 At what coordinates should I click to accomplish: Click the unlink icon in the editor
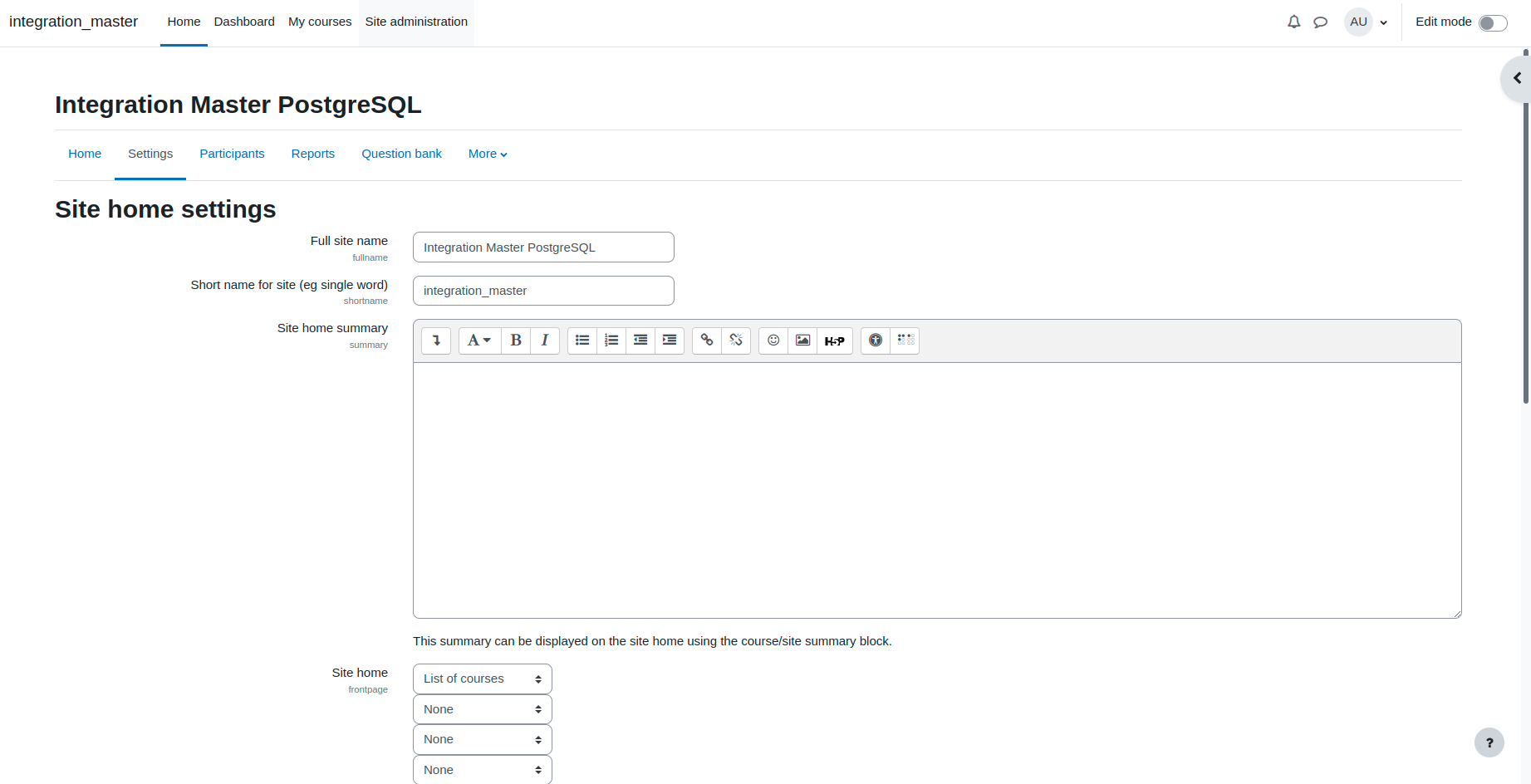tap(736, 341)
